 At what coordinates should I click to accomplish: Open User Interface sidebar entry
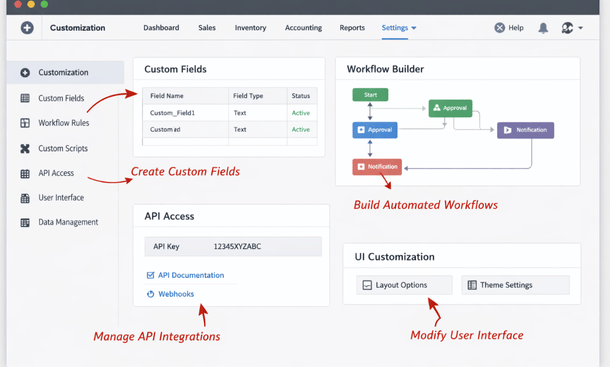[x=61, y=198]
